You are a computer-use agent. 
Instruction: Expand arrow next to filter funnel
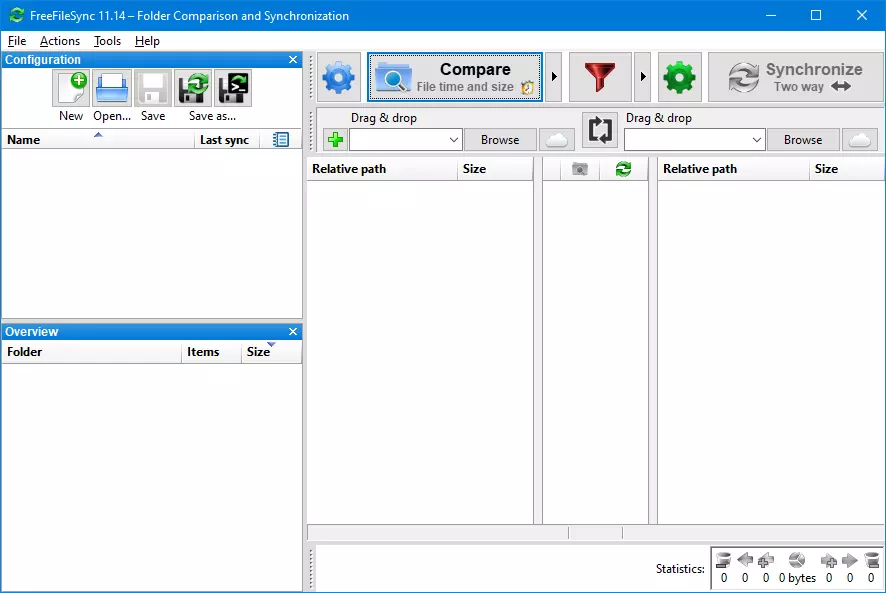(x=642, y=77)
